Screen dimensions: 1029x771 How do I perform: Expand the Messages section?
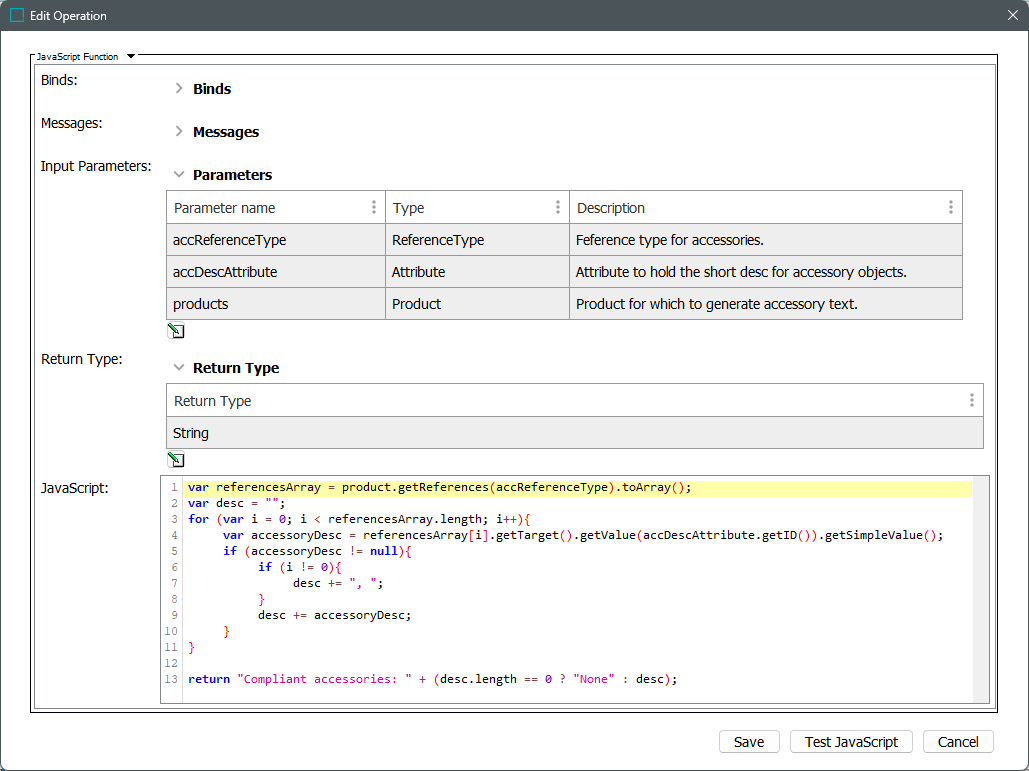click(179, 132)
